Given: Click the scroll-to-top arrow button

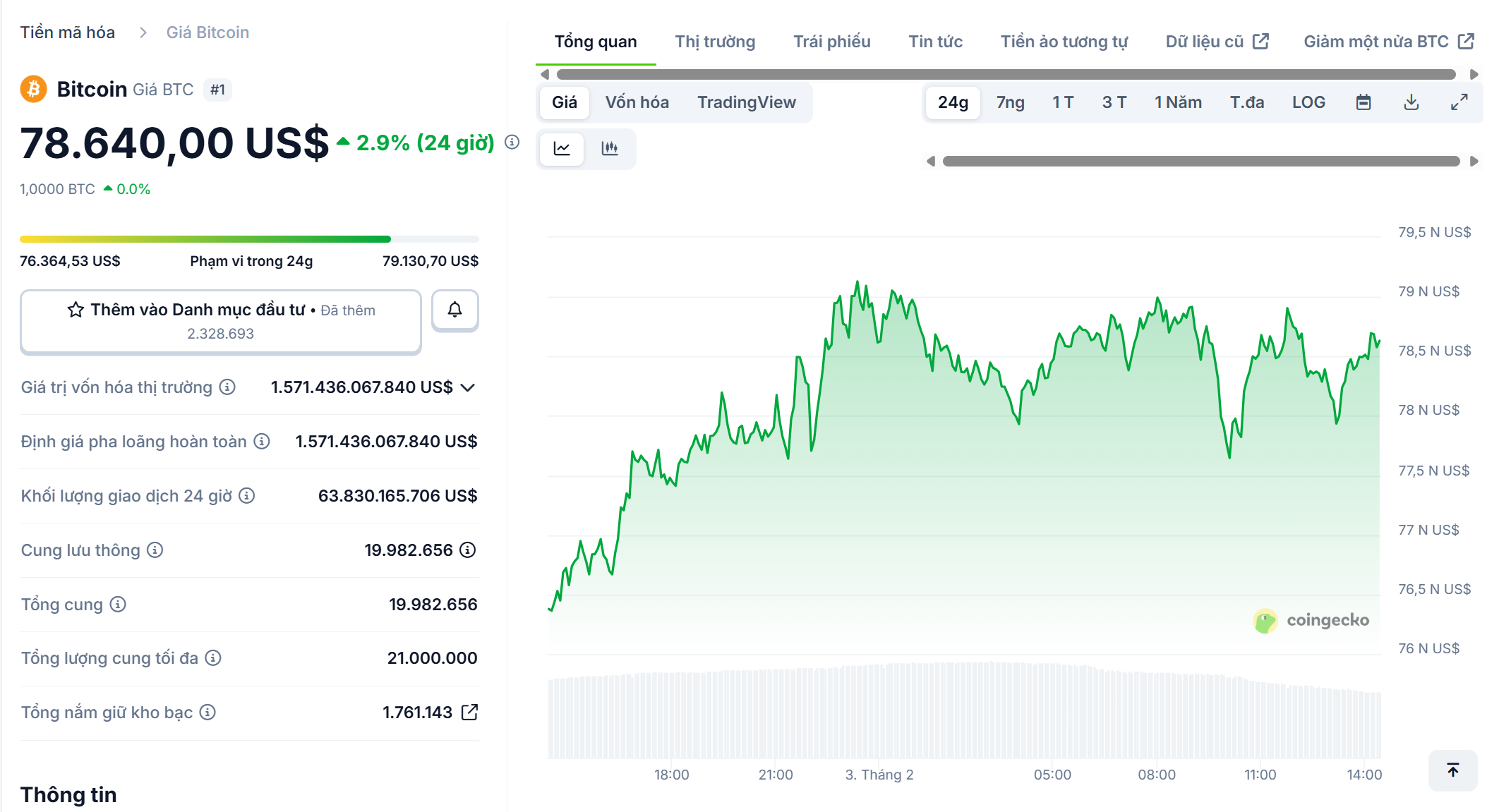Looking at the screenshot, I should point(1452,770).
